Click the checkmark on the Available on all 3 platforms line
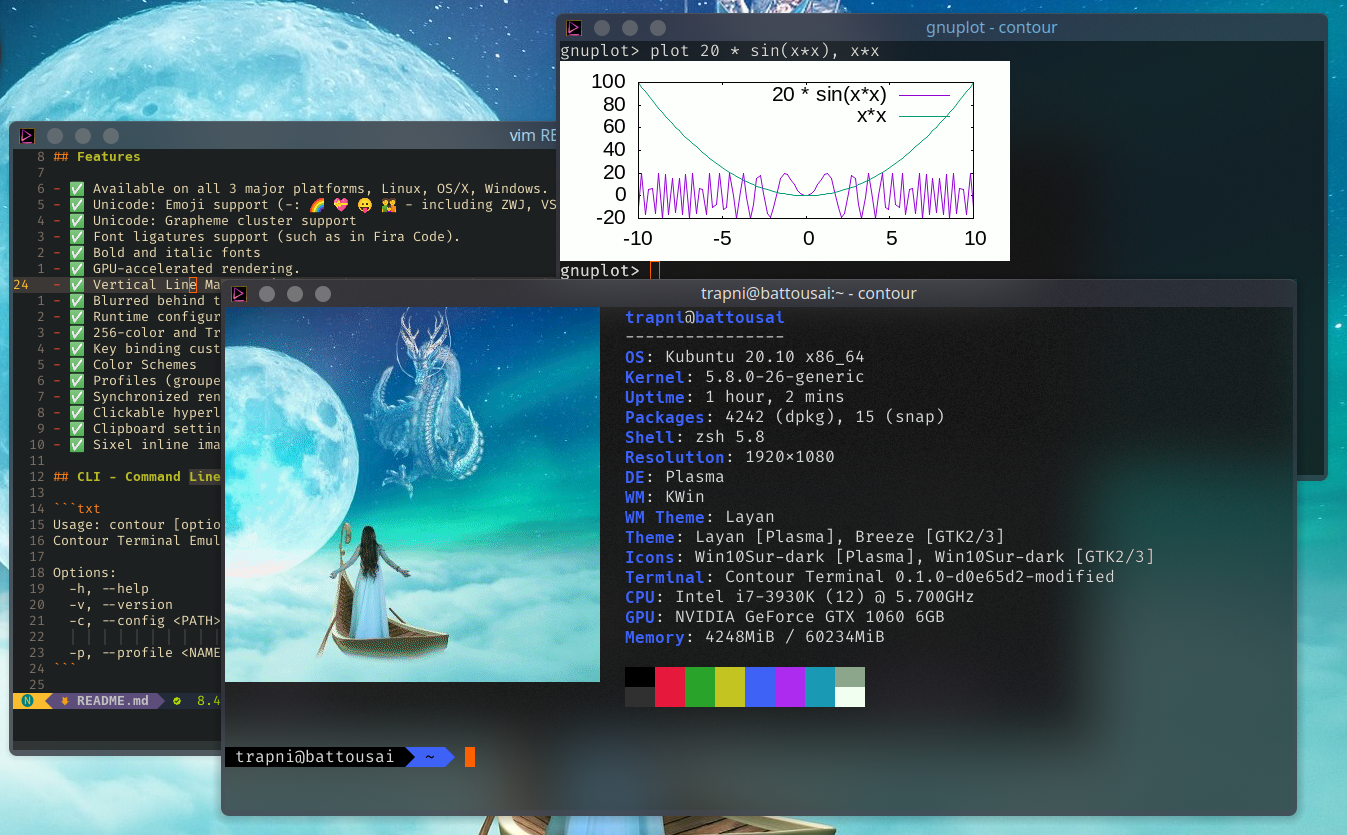This screenshot has width=1347, height=835. point(77,189)
